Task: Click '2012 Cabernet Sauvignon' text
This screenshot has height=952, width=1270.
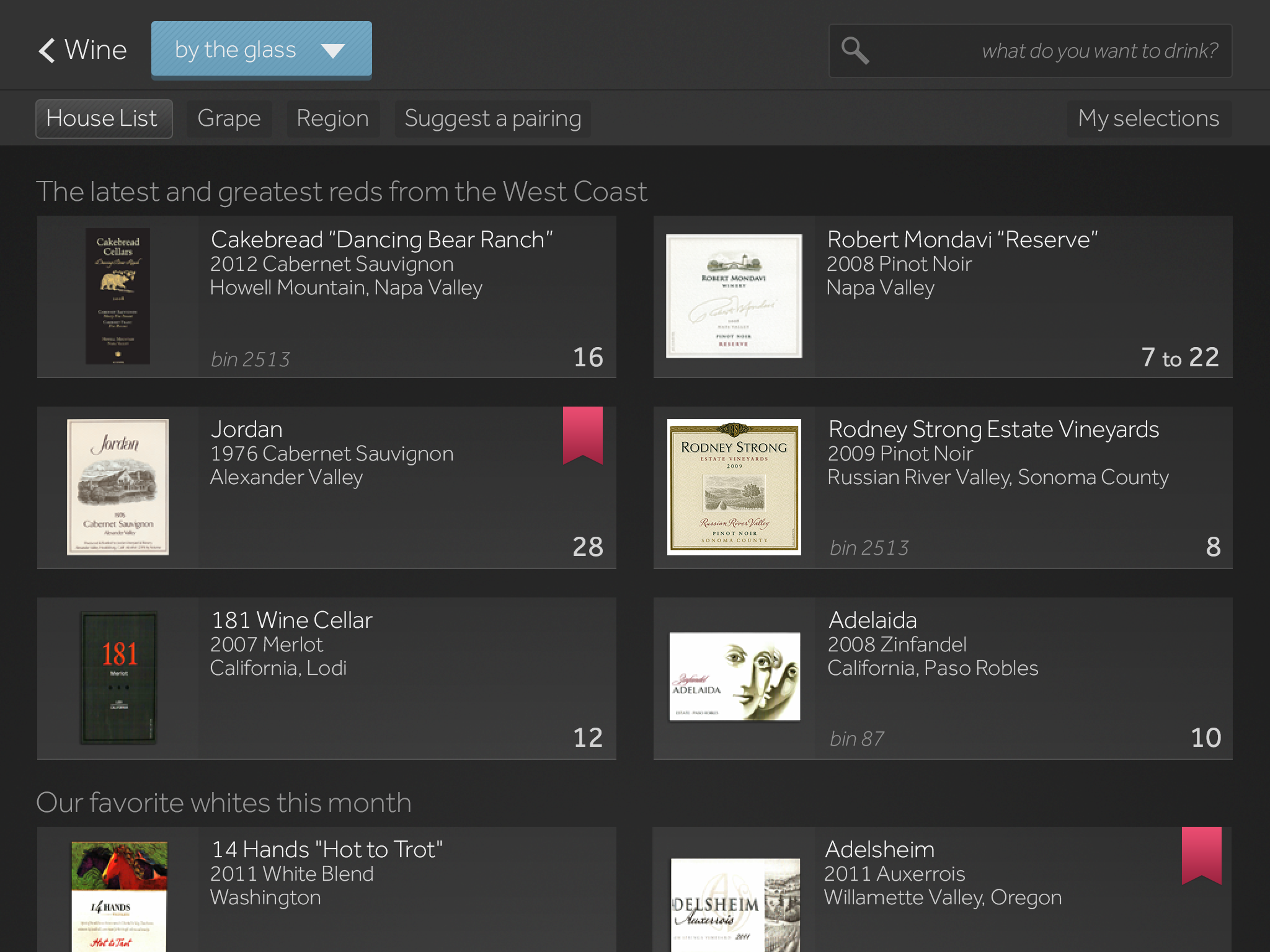Action: click(x=332, y=264)
